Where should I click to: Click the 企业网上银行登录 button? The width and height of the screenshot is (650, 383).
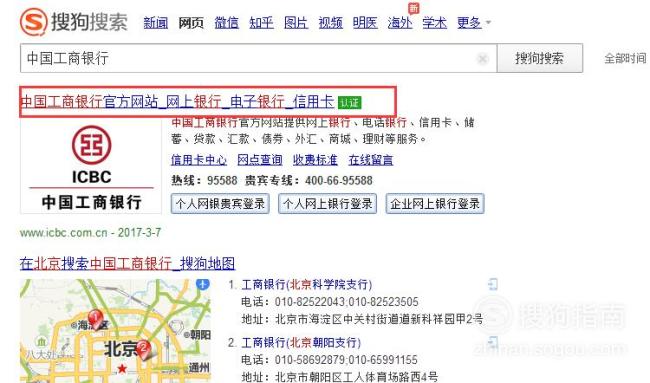(x=435, y=204)
